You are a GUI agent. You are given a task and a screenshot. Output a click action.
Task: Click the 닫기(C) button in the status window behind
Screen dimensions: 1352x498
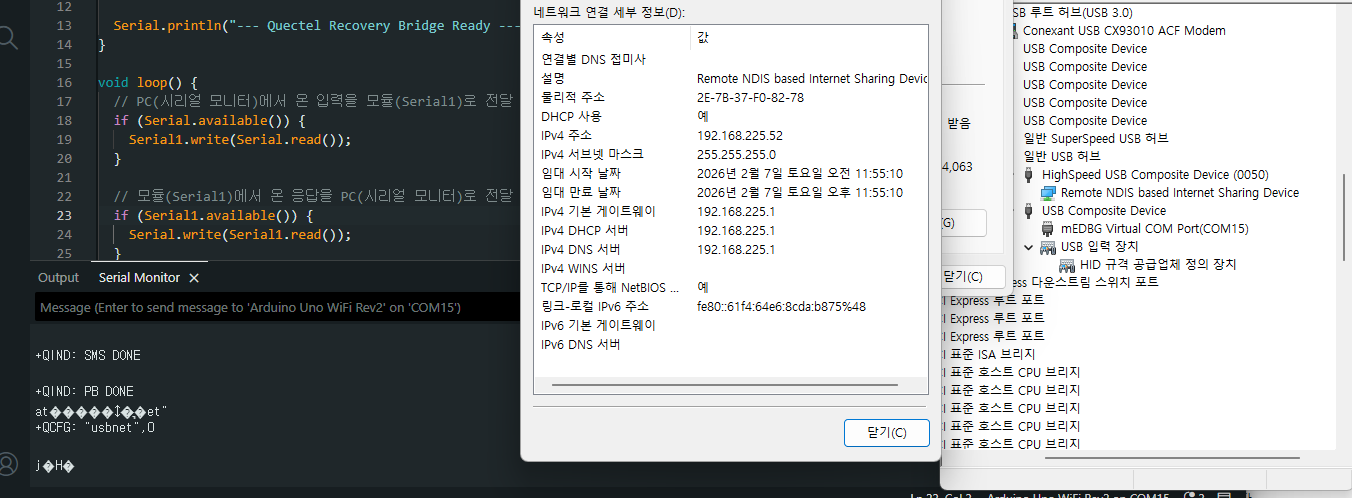963,277
